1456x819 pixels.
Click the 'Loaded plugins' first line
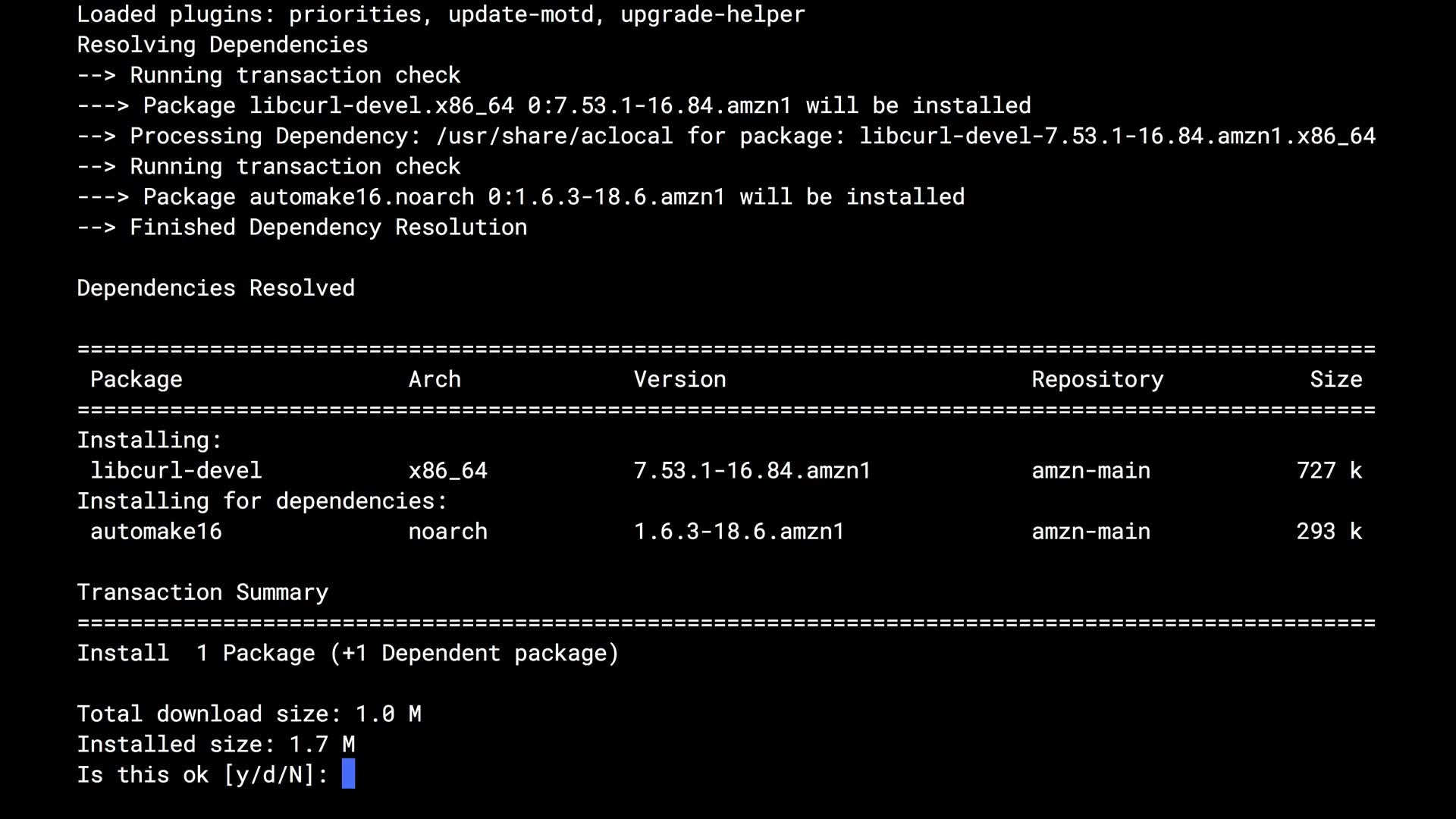(441, 14)
